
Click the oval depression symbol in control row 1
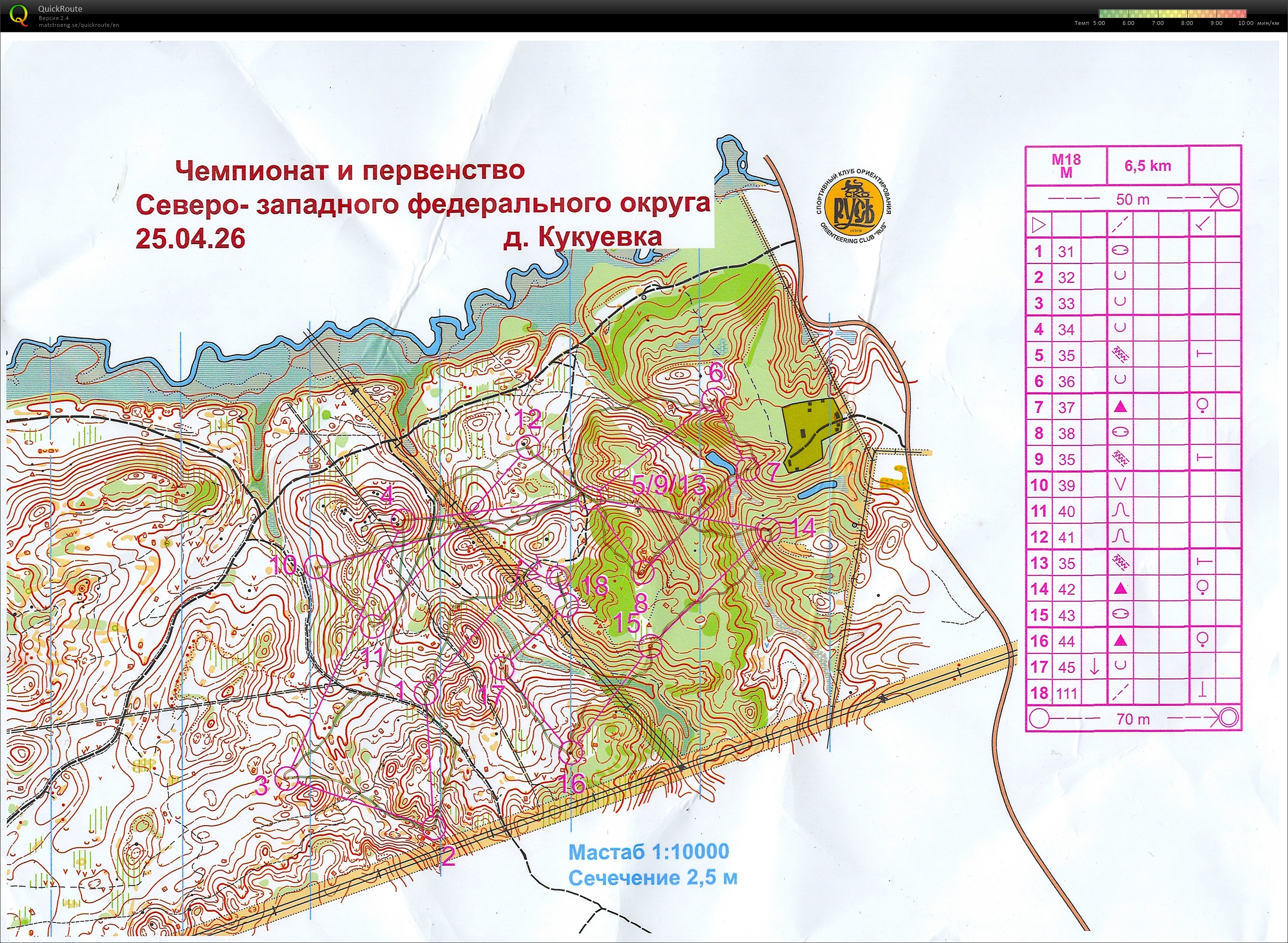coord(1120,251)
